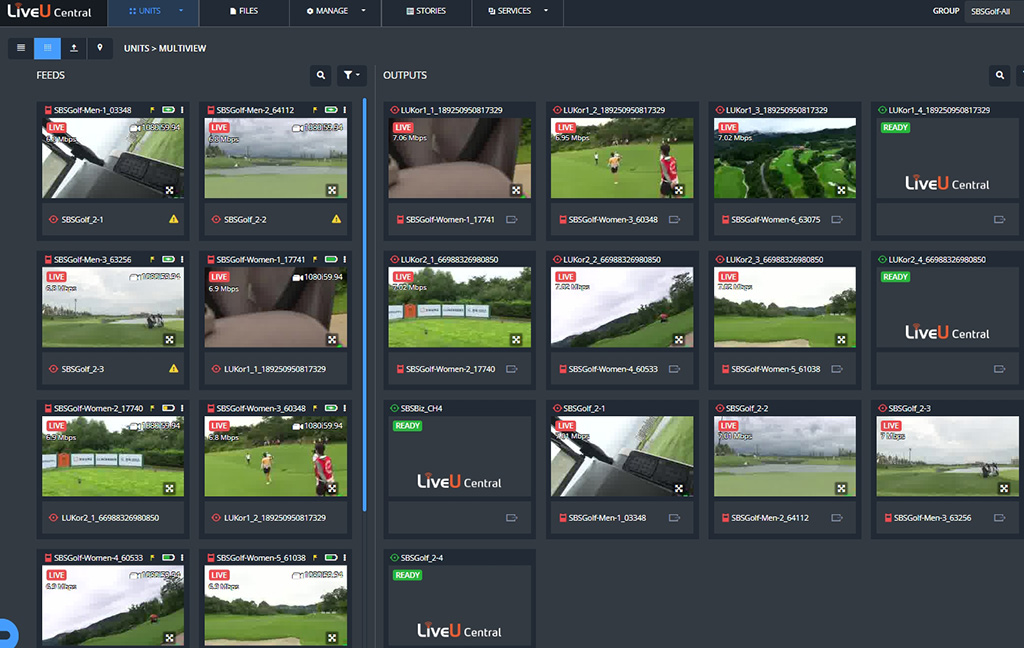Click the flag icon on SBSGolf-Men-2_64112 feed
The width and height of the screenshot is (1024, 648).
point(315,110)
